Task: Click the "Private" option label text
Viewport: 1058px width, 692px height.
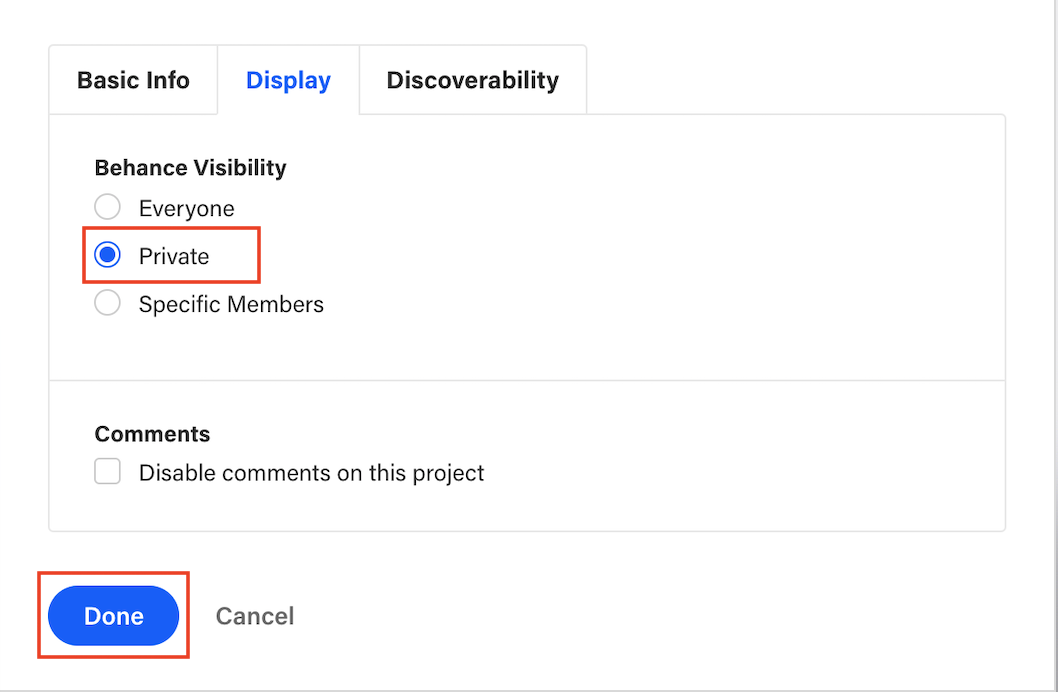Action: pyautogui.click(x=174, y=257)
